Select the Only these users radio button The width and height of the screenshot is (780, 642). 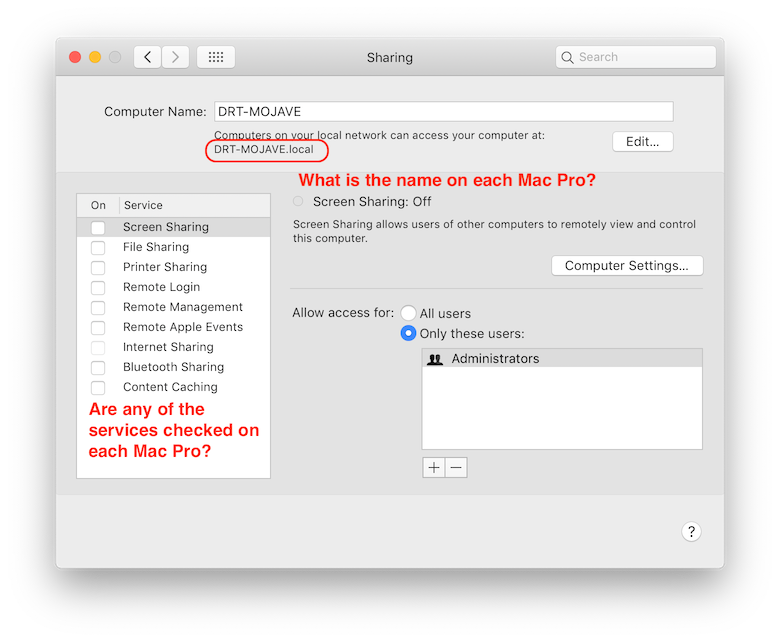click(x=408, y=333)
